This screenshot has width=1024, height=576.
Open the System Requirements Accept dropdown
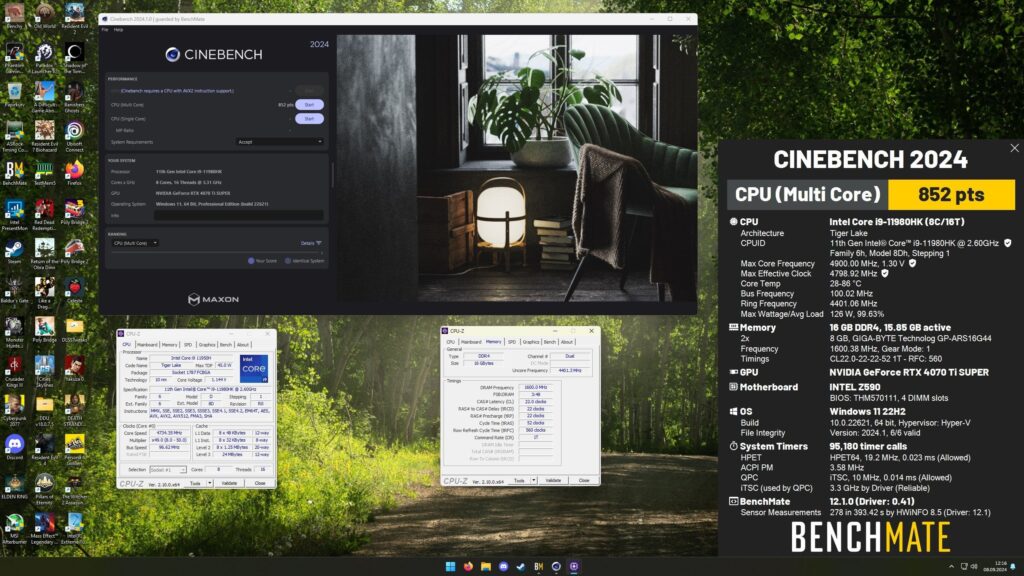pos(280,142)
